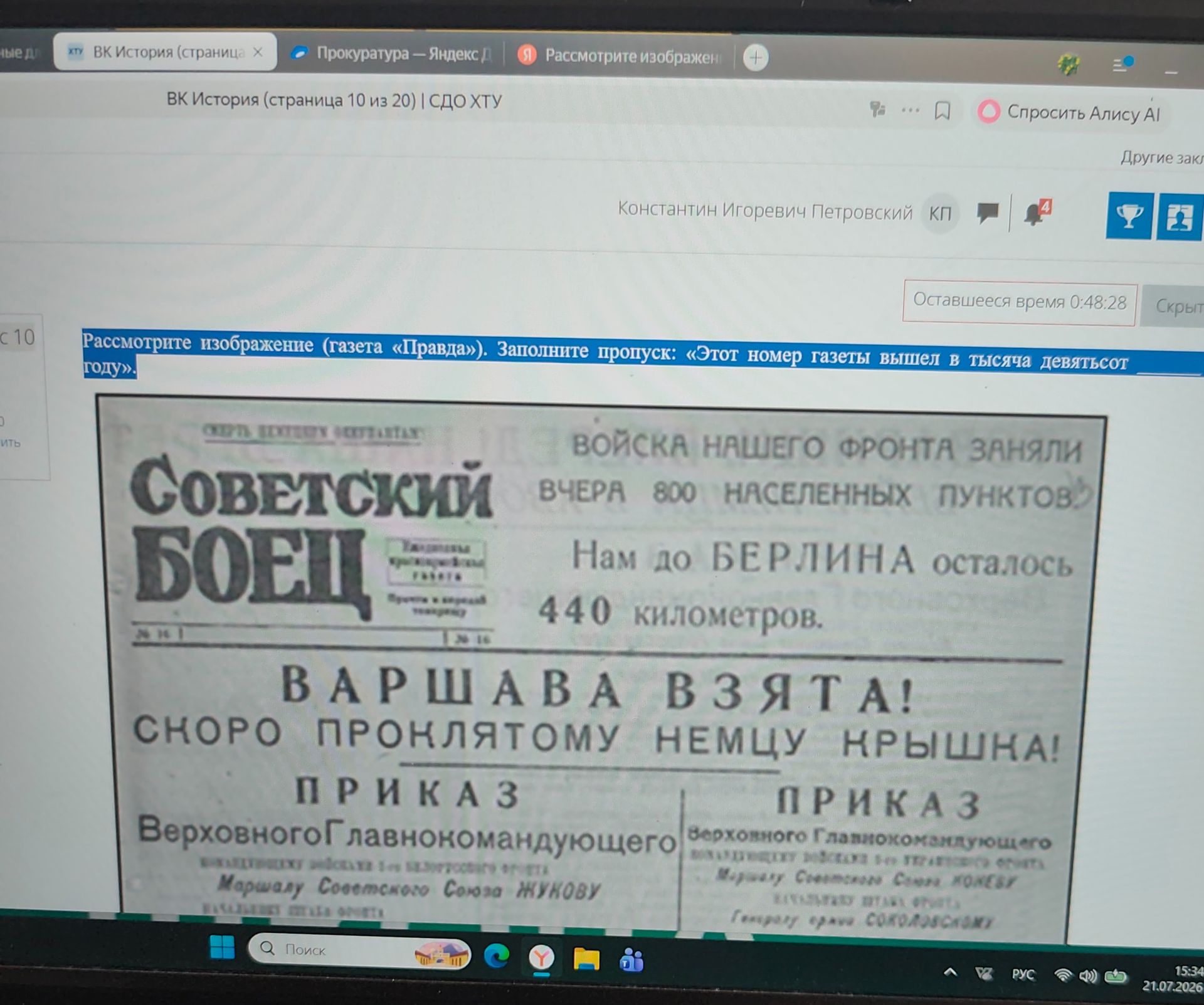Open the messages chat bubble icon

(988, 213)
